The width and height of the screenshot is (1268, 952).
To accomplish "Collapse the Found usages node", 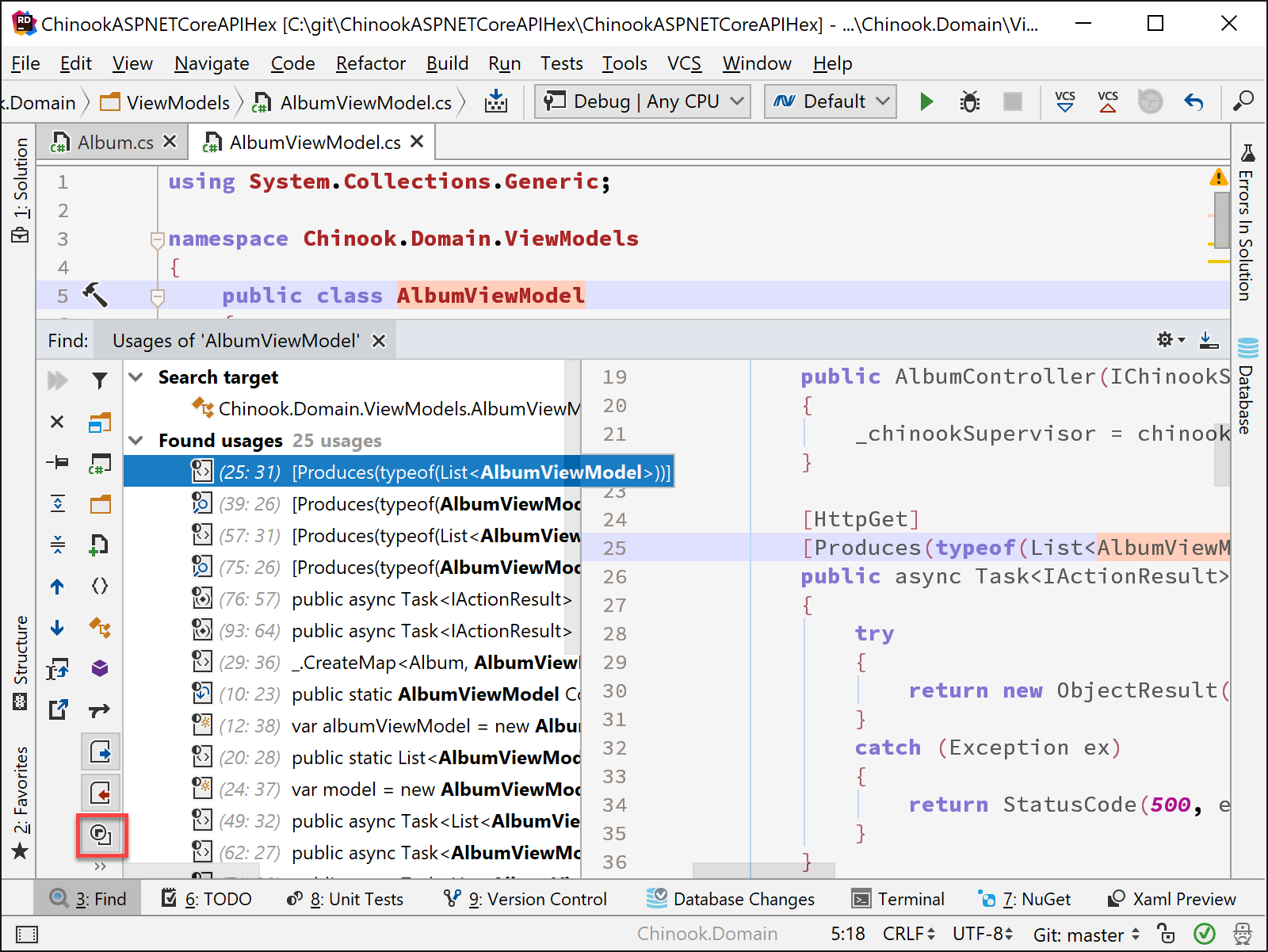I will click(136, 441).
